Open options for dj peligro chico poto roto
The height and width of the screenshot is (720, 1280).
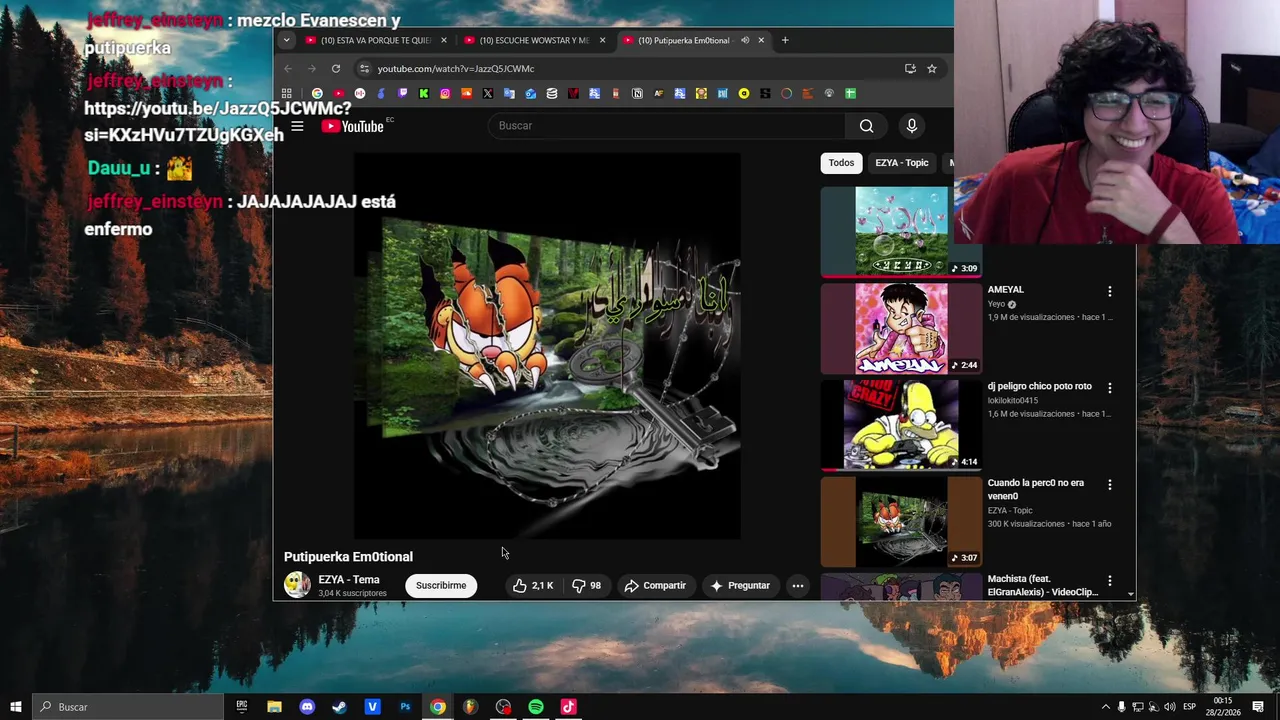tap(1109, 388)
